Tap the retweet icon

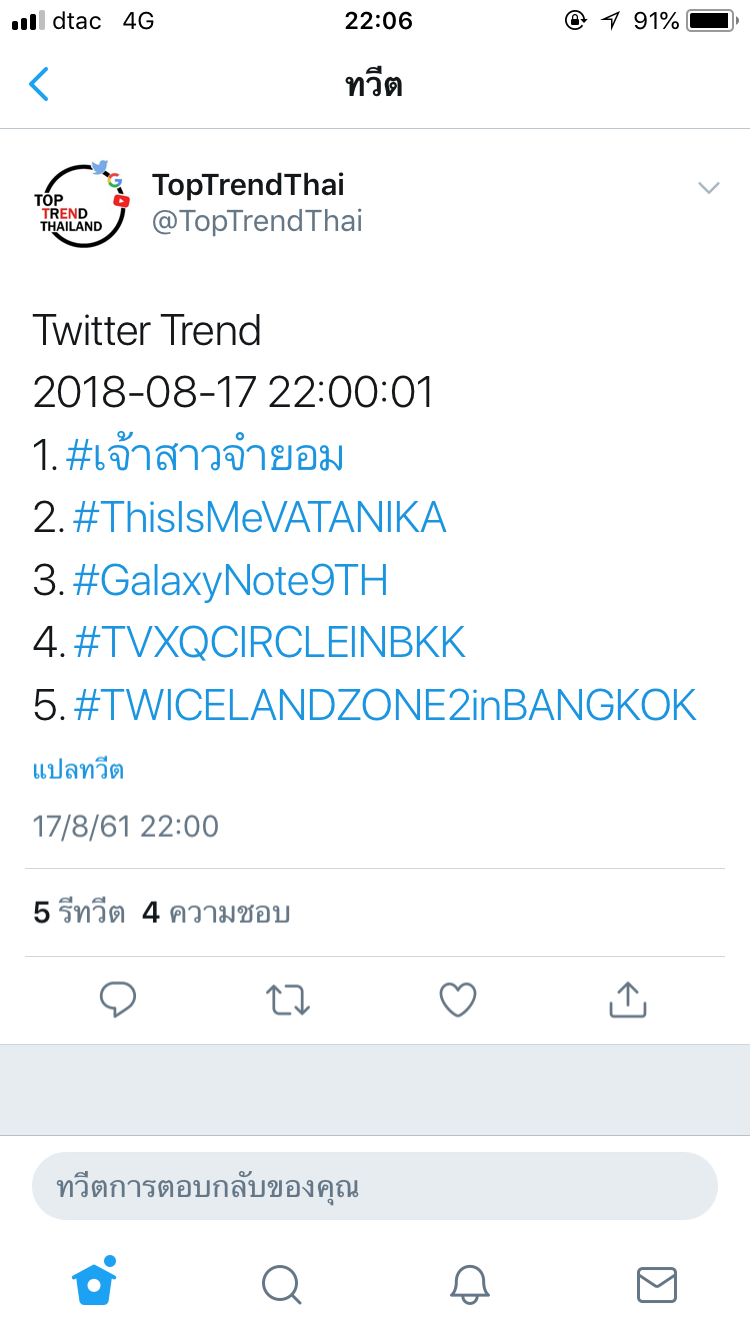pos(288,999)
